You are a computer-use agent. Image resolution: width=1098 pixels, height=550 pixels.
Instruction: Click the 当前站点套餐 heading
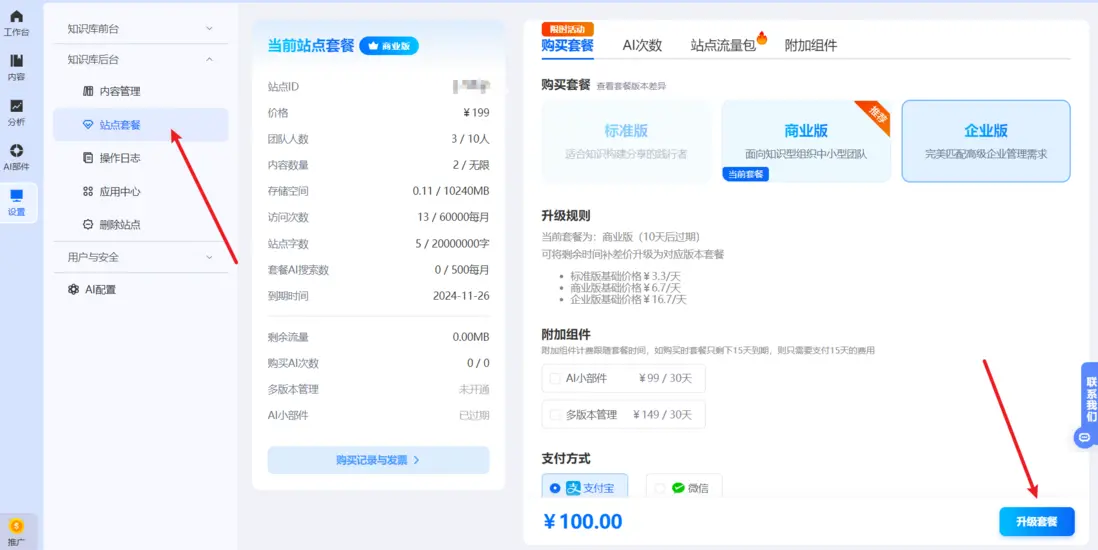[310, 46]
